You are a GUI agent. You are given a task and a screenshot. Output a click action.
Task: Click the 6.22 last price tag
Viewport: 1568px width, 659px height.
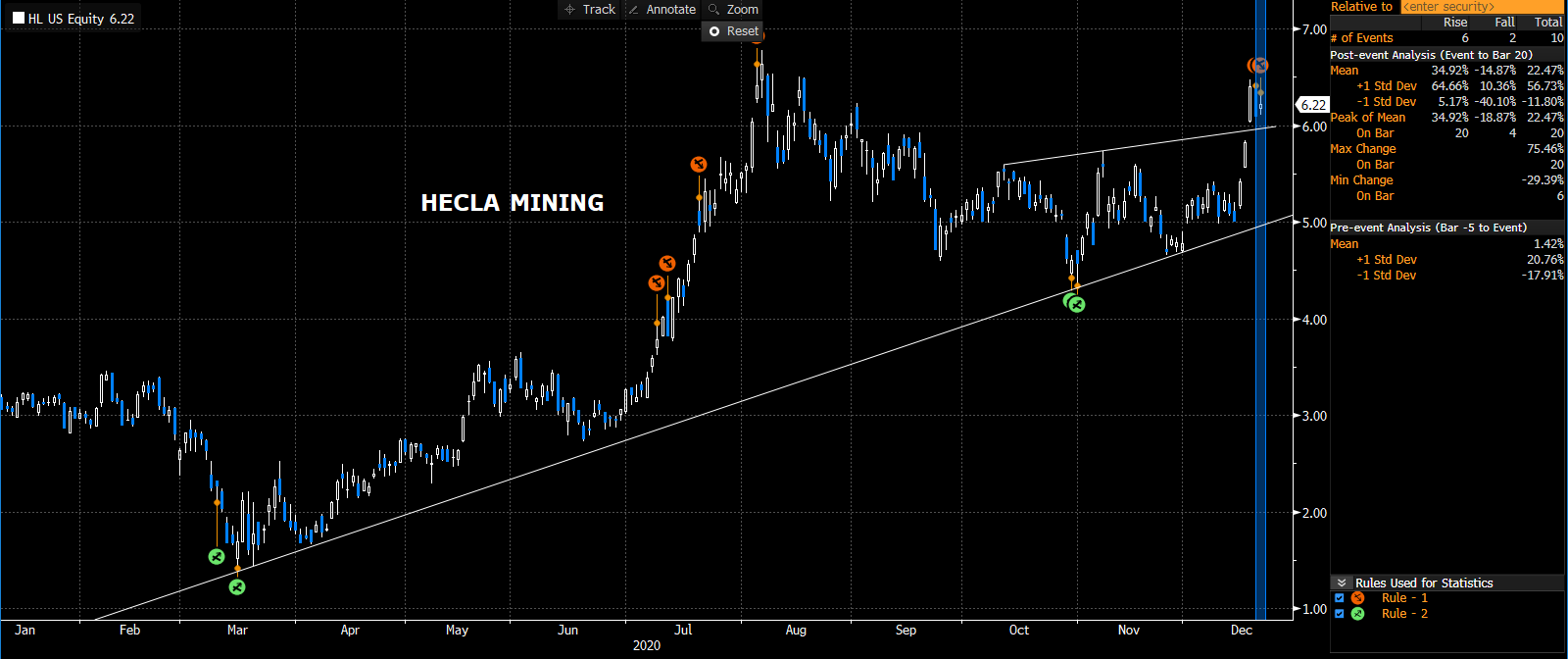1312,105
